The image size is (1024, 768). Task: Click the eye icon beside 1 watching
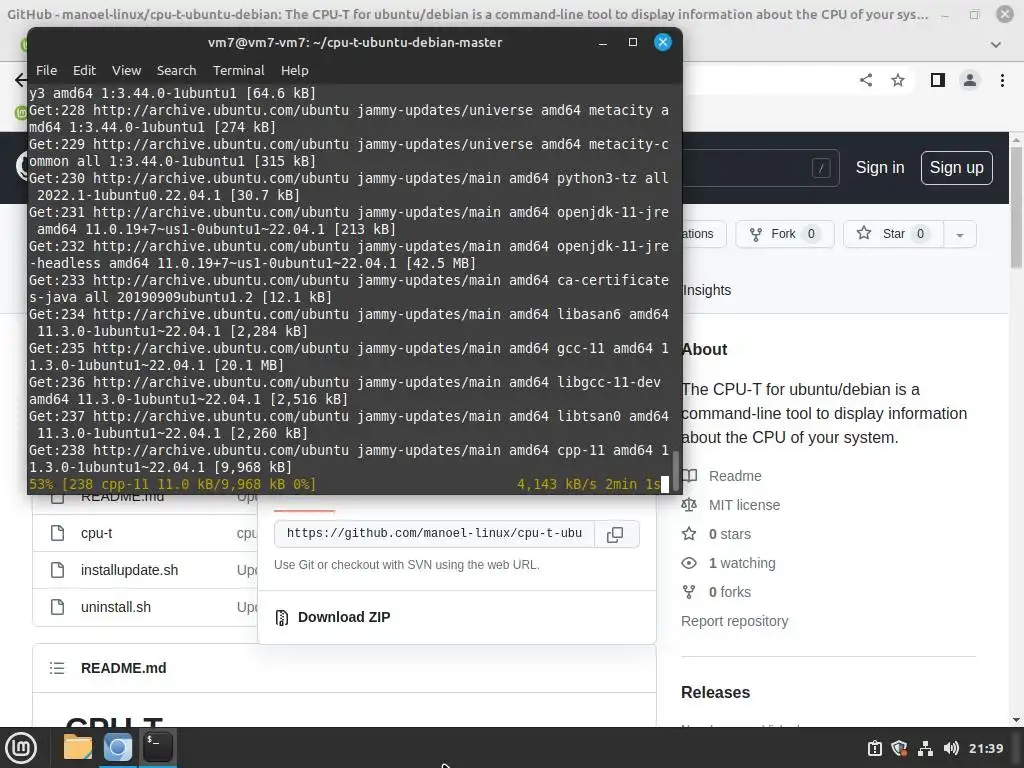pos(689,563)
